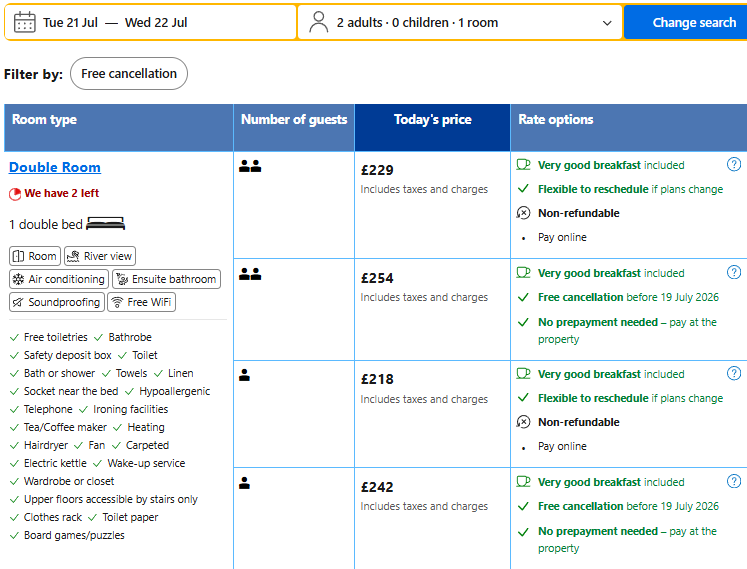Select the Ensuite bathroom badge
Viewport: 747px width, 569px height.
[167, 279]
